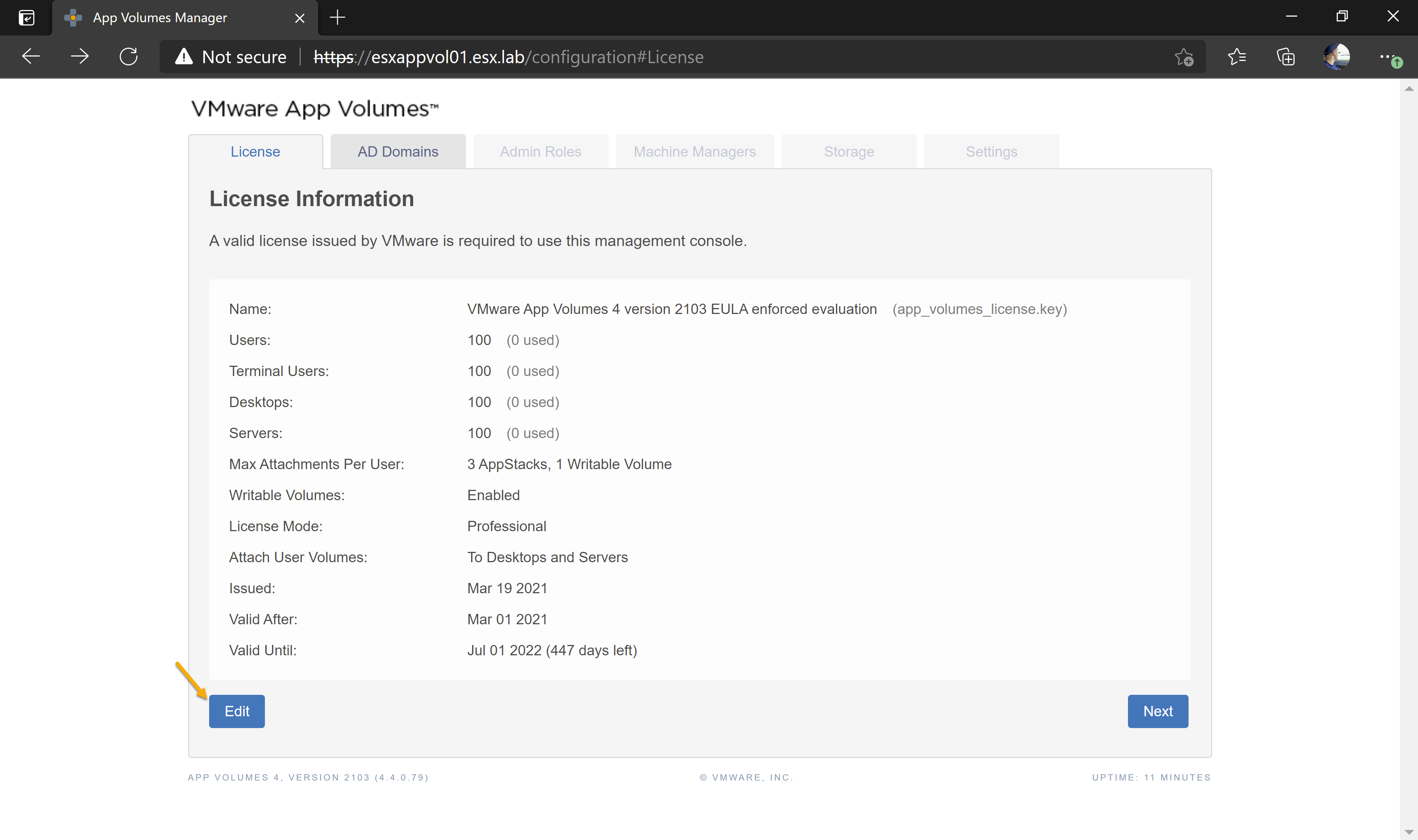Click the License Information heading

pos(311,199)
